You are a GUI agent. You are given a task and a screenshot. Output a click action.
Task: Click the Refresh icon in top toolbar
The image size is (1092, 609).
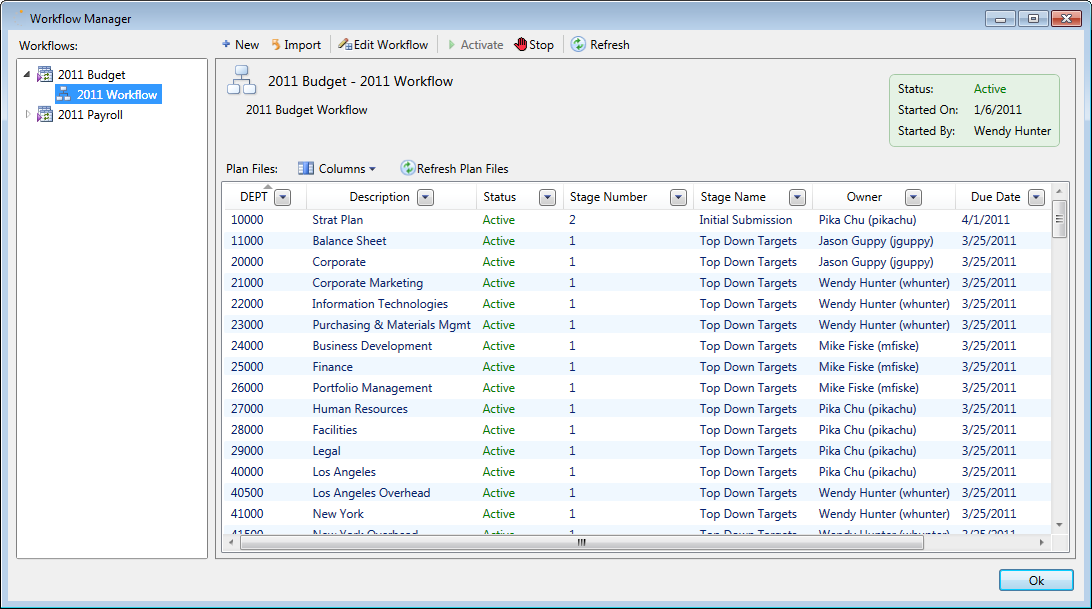click(x=578, y=45)
